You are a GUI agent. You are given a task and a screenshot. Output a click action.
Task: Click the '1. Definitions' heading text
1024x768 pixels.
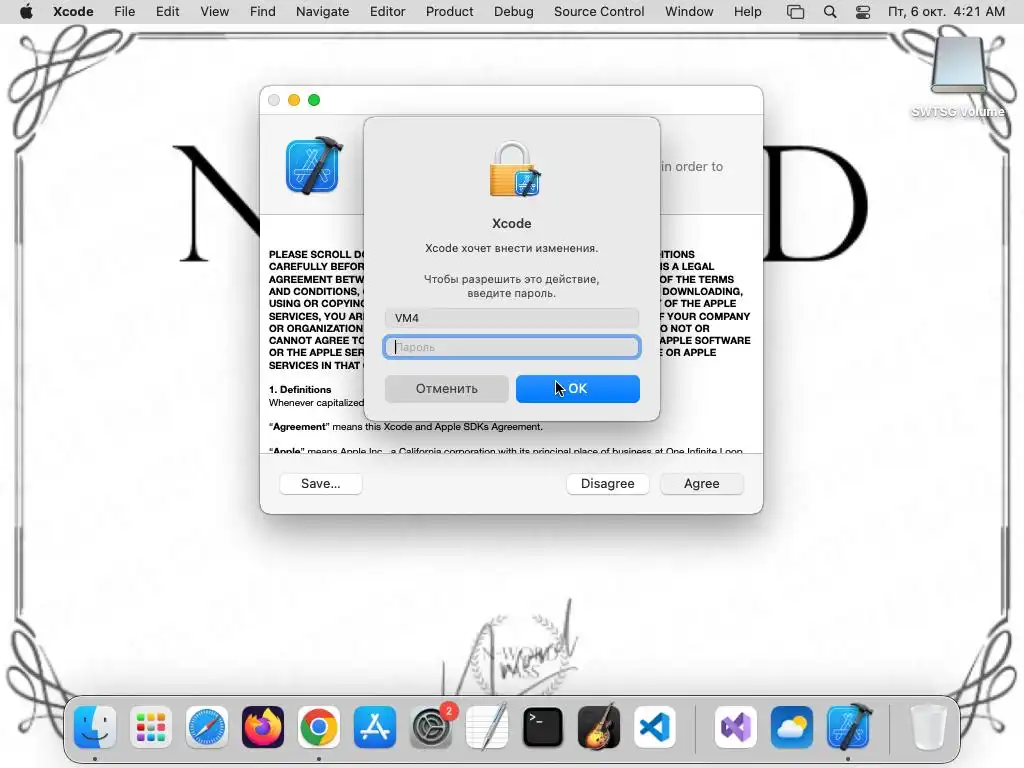click(300, 390)
